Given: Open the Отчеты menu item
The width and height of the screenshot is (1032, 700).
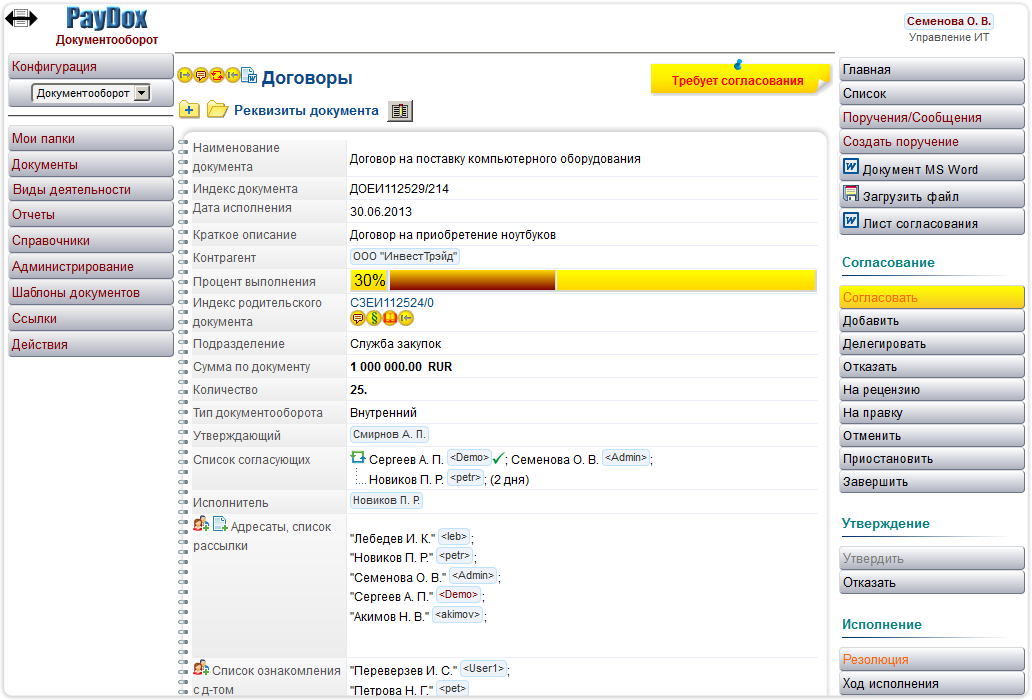Looking at the screenshot, I should click(x=90, y=215).
